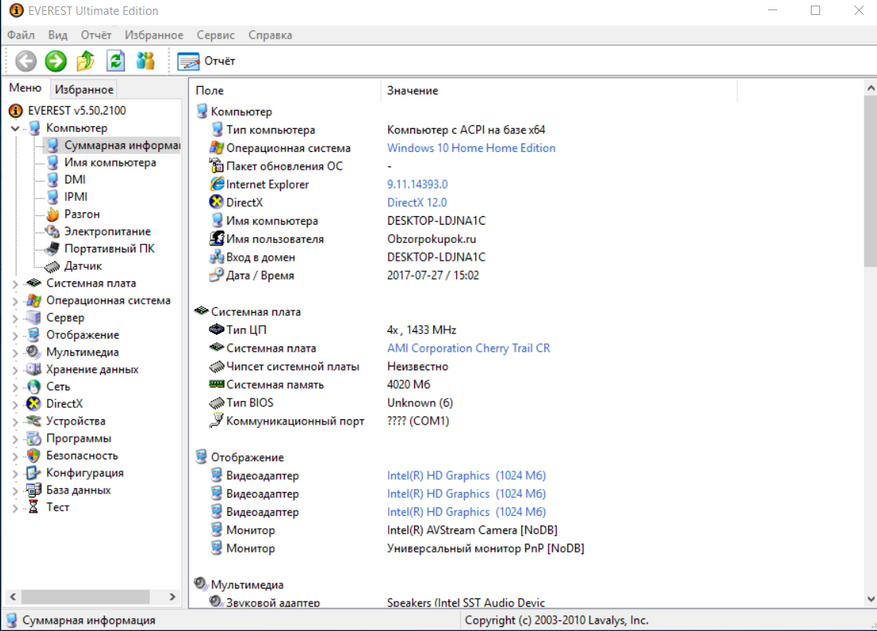This screenshot has width=877, height=631.
Task: Click the tree panel horizontal scrollbar right arrow
Action: [x=172, y=597]
